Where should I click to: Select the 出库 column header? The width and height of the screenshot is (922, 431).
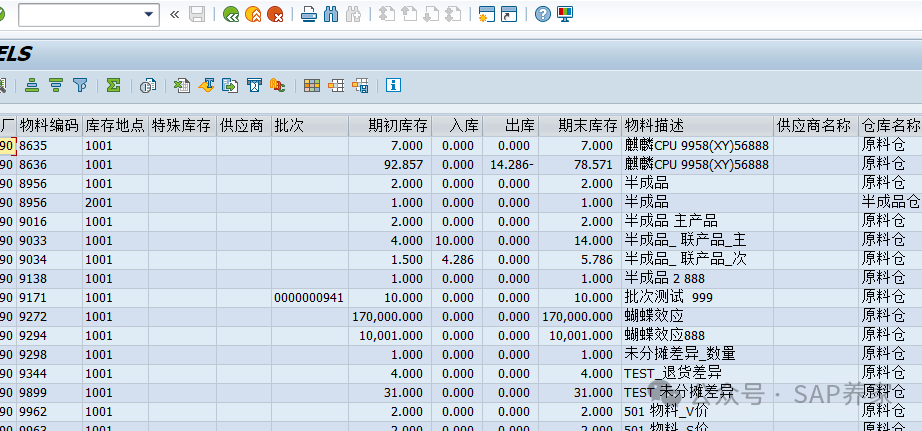tap(510, 125)
